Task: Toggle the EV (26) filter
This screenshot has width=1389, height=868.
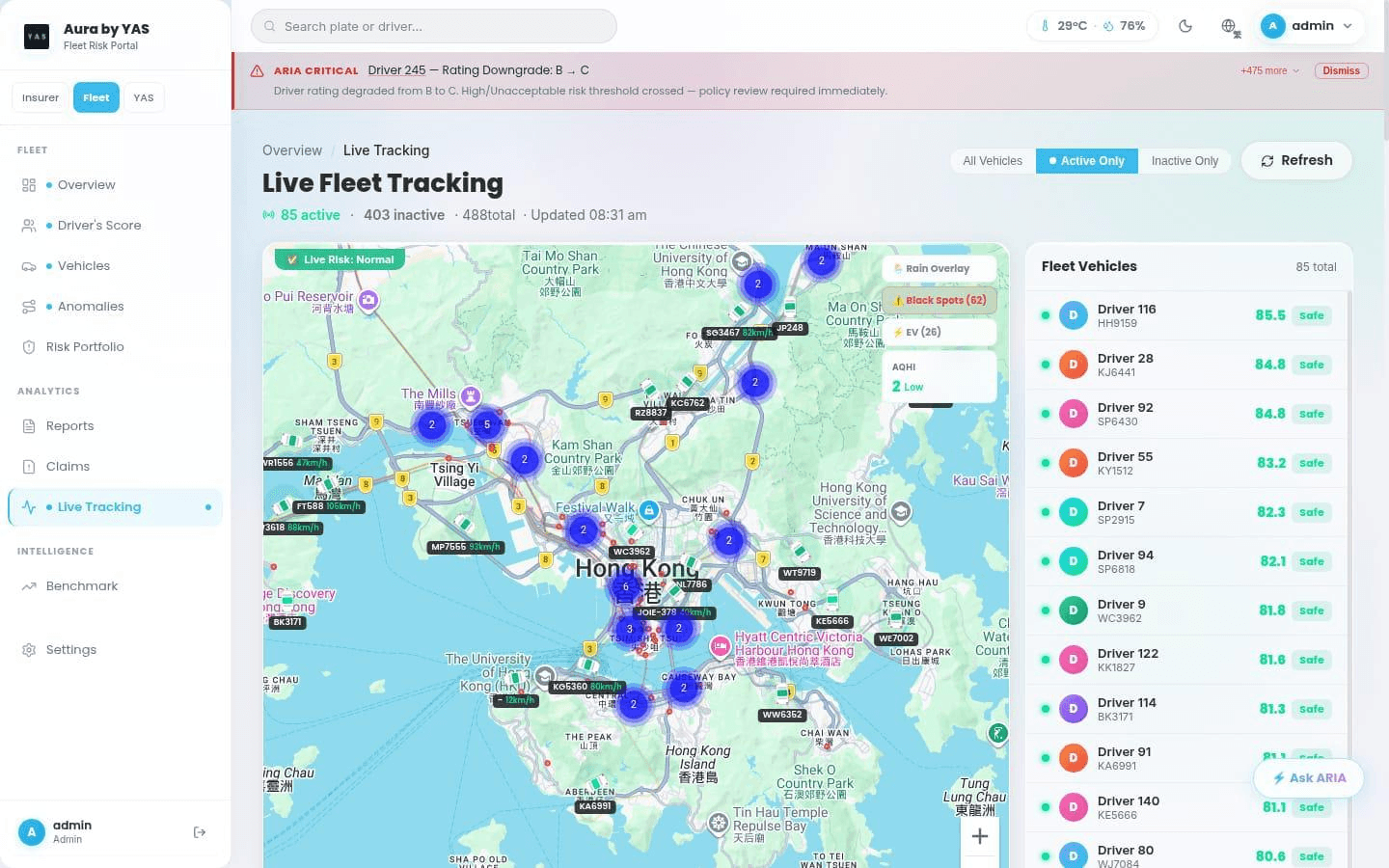Action: 940,332
